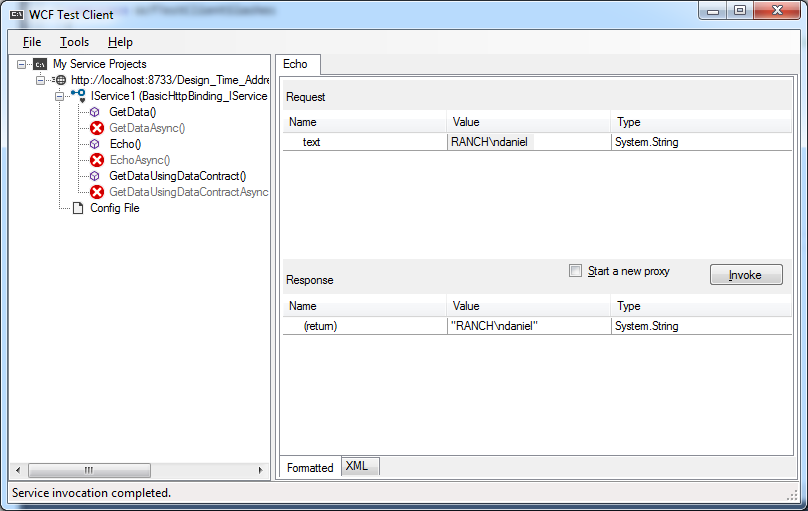Open the Tools menu
Viewport: 808px width, 511px height.
pyautogui.click(x=74, y=42)
